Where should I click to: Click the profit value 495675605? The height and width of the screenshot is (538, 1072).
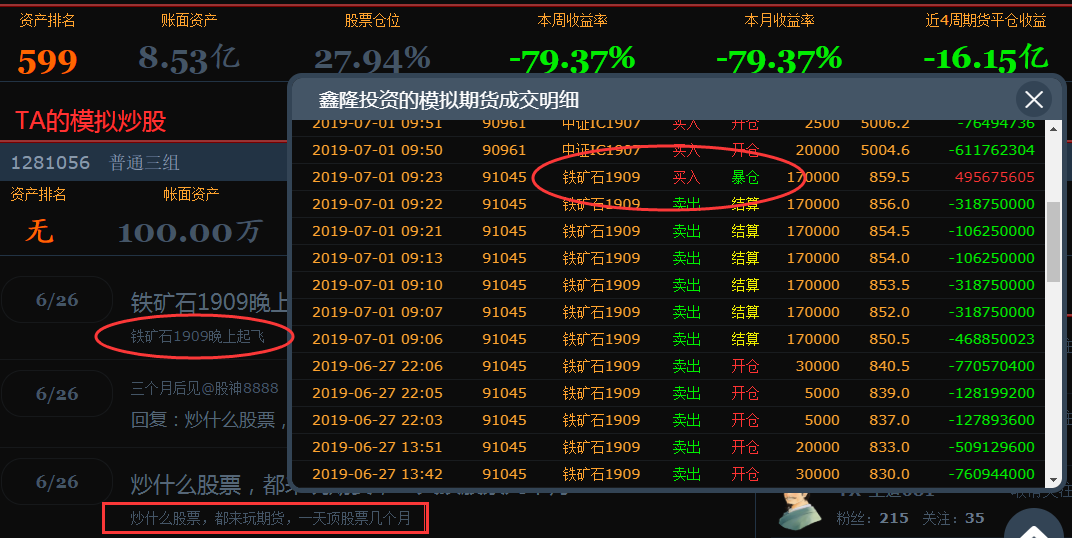[x=995, y=177]
